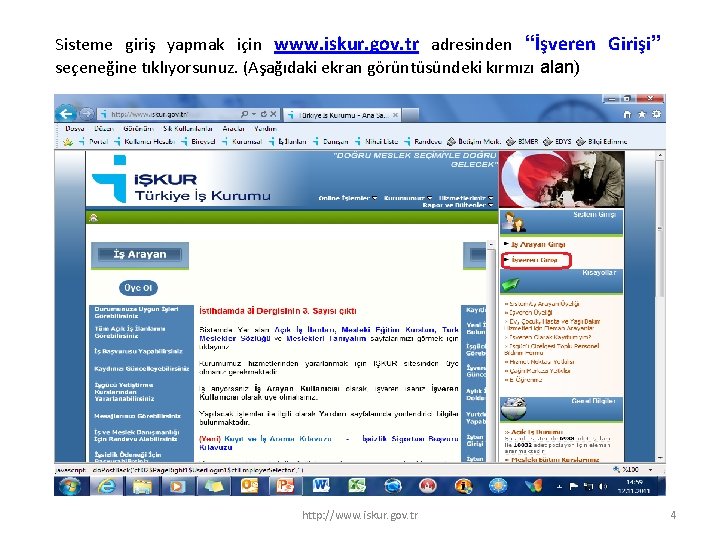
Task: Expand the Kurumumuz site menu
Action: tap(408, 198)
